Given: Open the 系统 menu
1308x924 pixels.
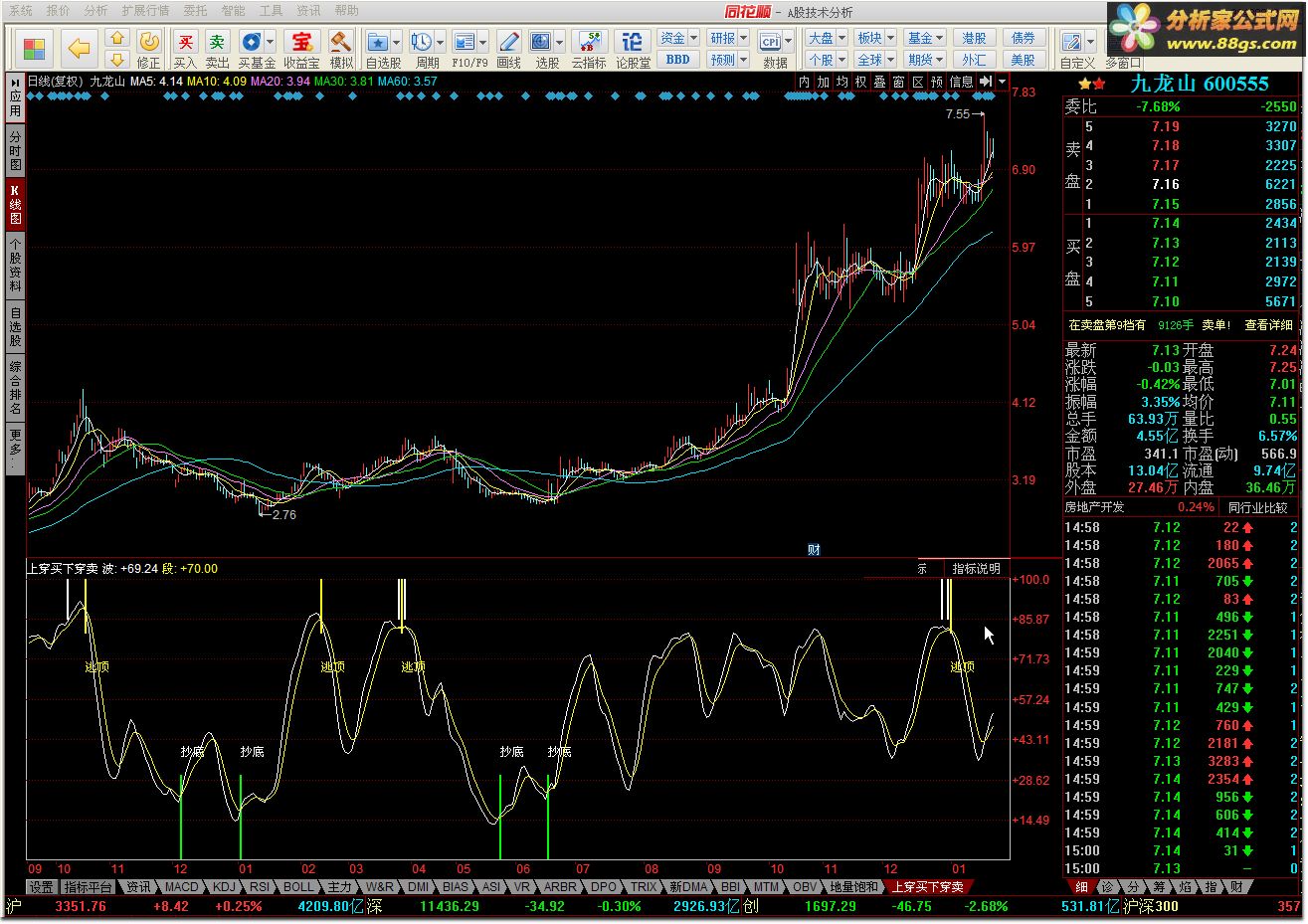Looking at the screenshot, I should tap(20, 11).
